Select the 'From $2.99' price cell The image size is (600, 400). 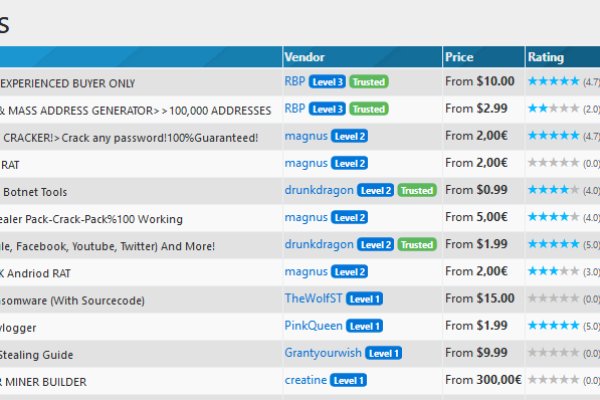point(476,108)
